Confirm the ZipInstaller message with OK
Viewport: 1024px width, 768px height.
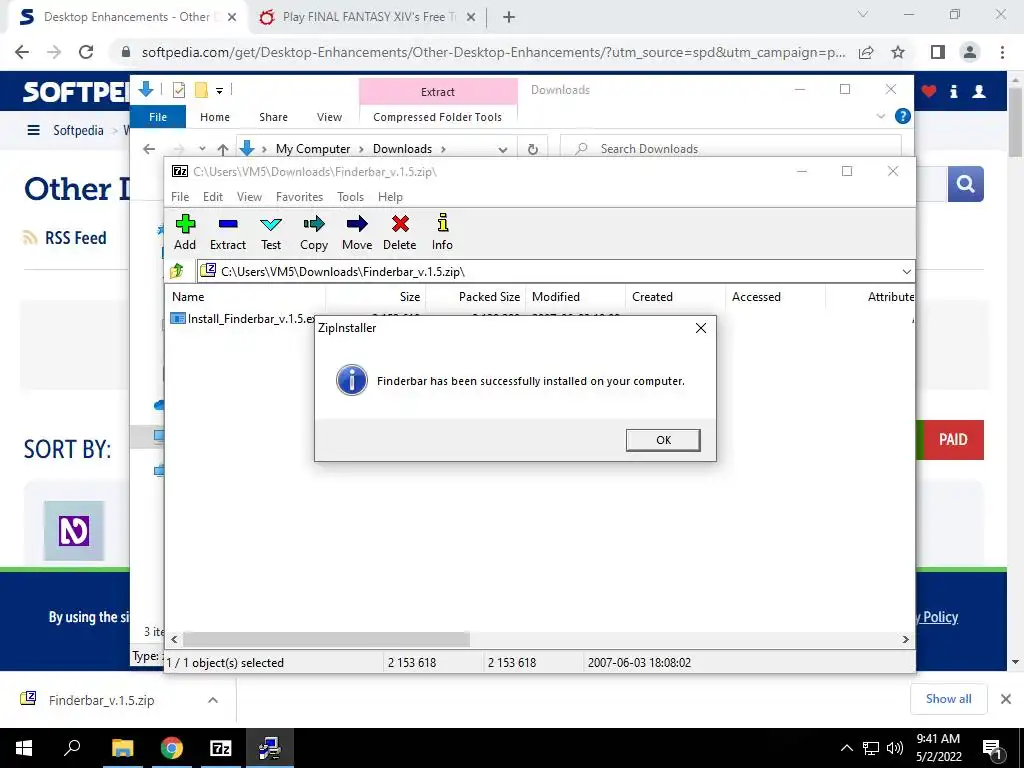(663, 440)
